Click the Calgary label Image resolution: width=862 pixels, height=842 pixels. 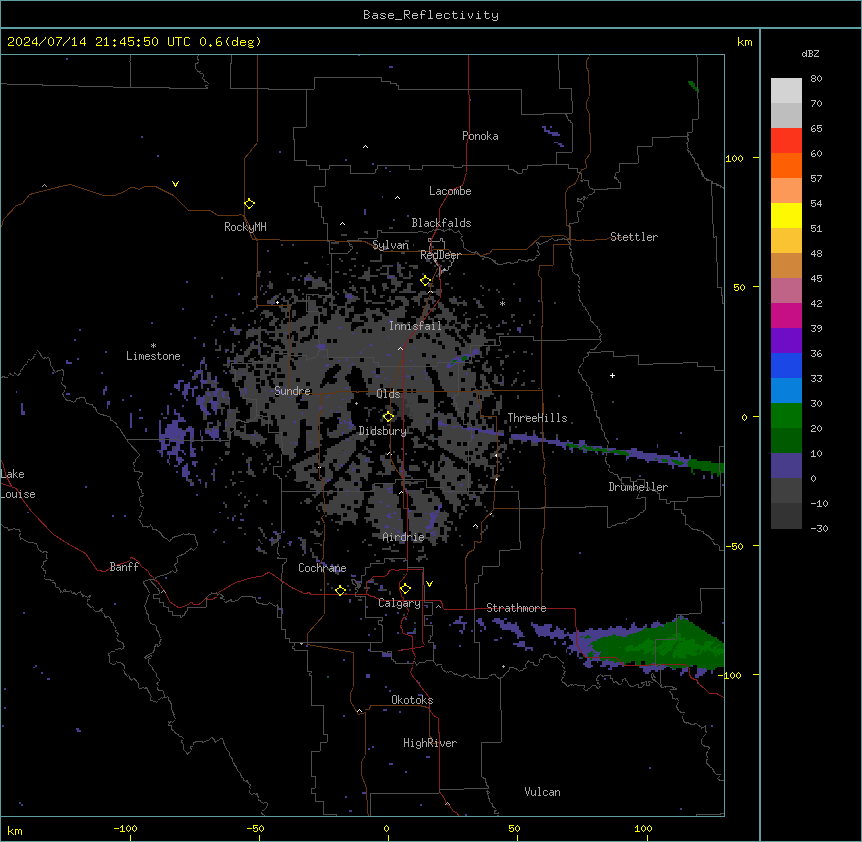399,603
